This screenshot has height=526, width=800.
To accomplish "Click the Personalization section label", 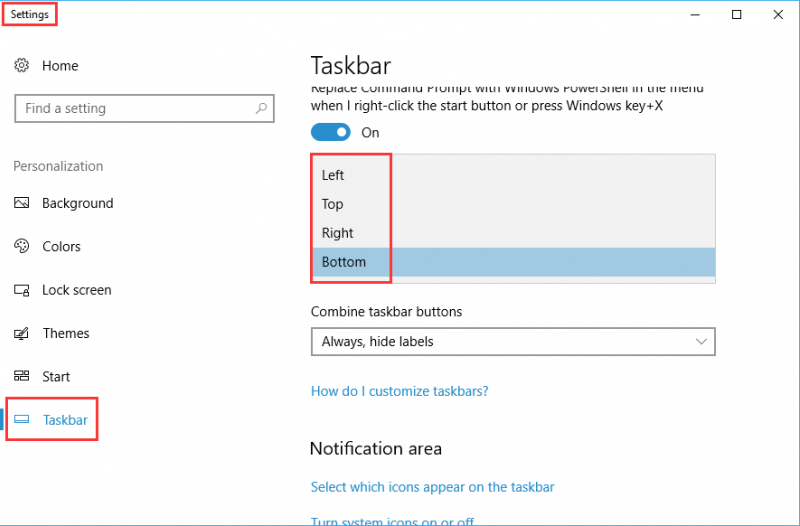I will [58, 166].
